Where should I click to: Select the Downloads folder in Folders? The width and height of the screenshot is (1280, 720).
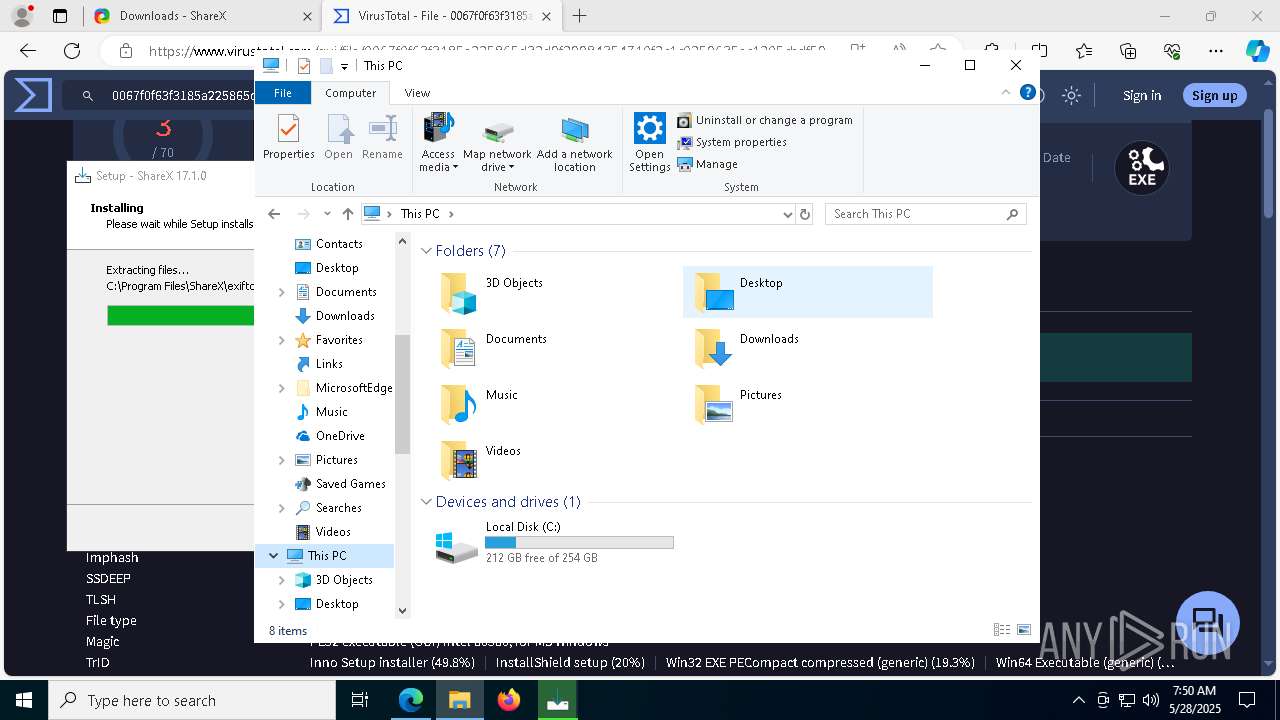[x=807, y=348]
